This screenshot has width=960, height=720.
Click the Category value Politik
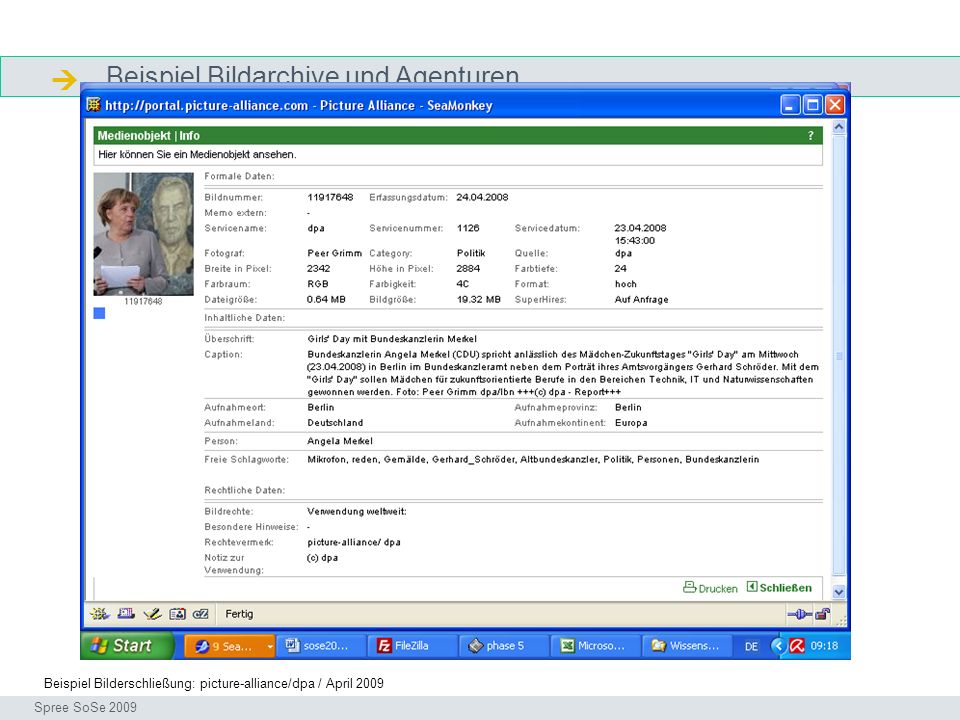[471, 253]
